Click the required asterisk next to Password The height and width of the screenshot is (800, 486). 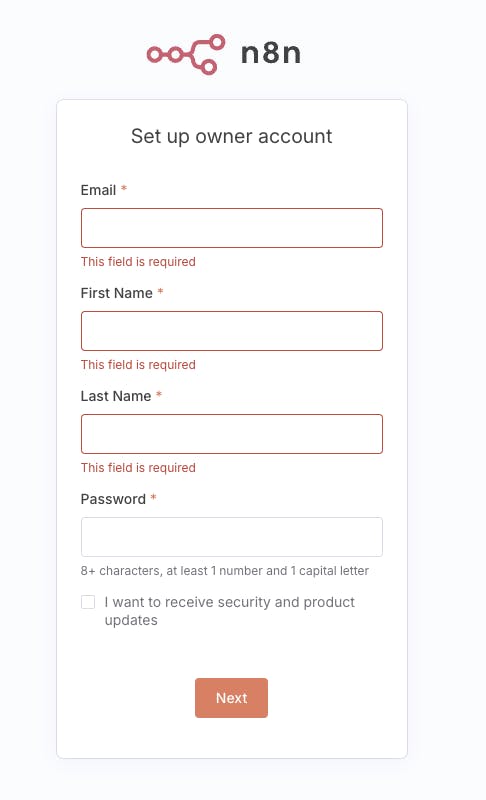[x=153, y=498]
